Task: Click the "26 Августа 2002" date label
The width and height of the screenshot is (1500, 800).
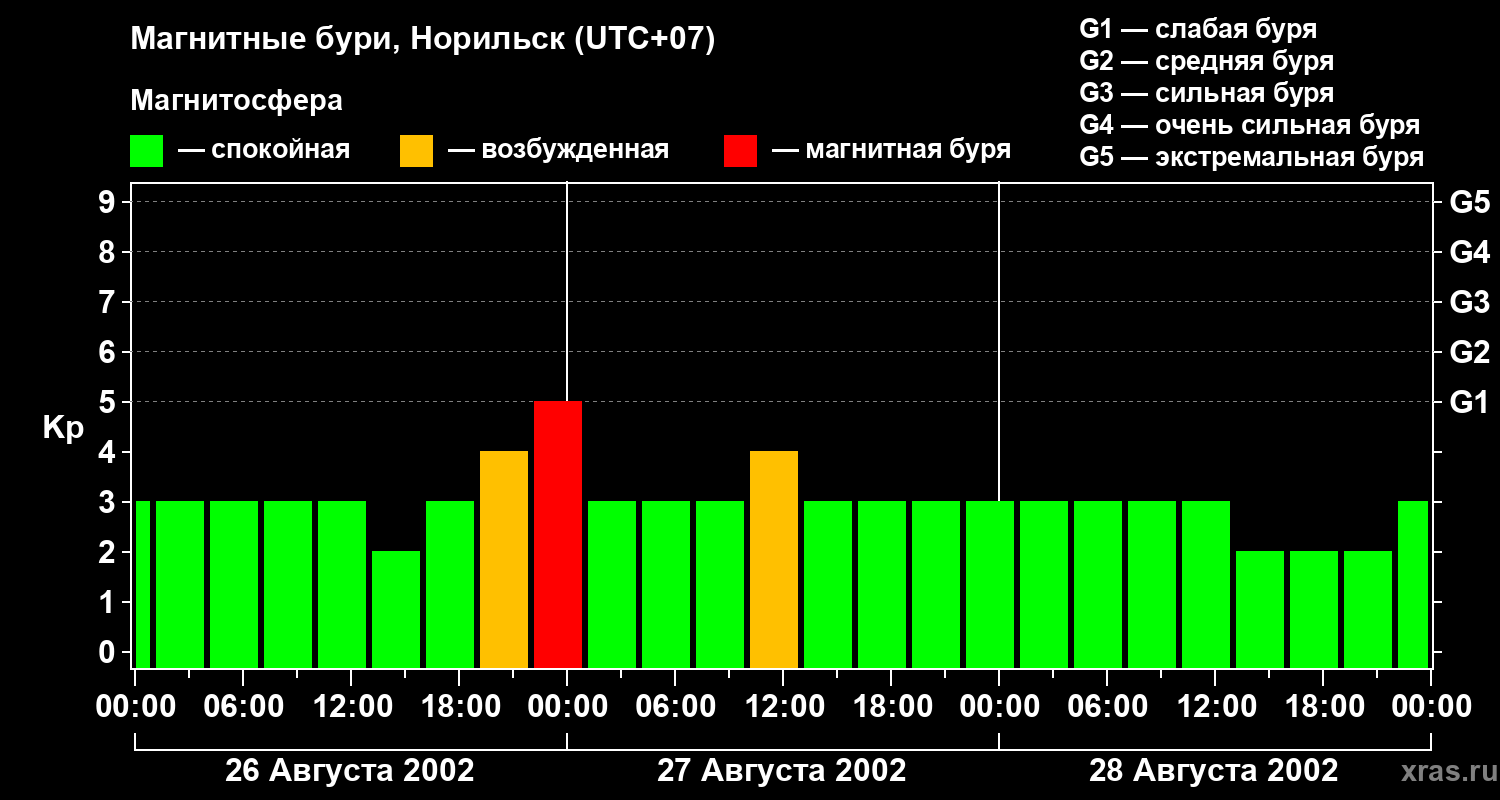Action: [x=350, y=771]
